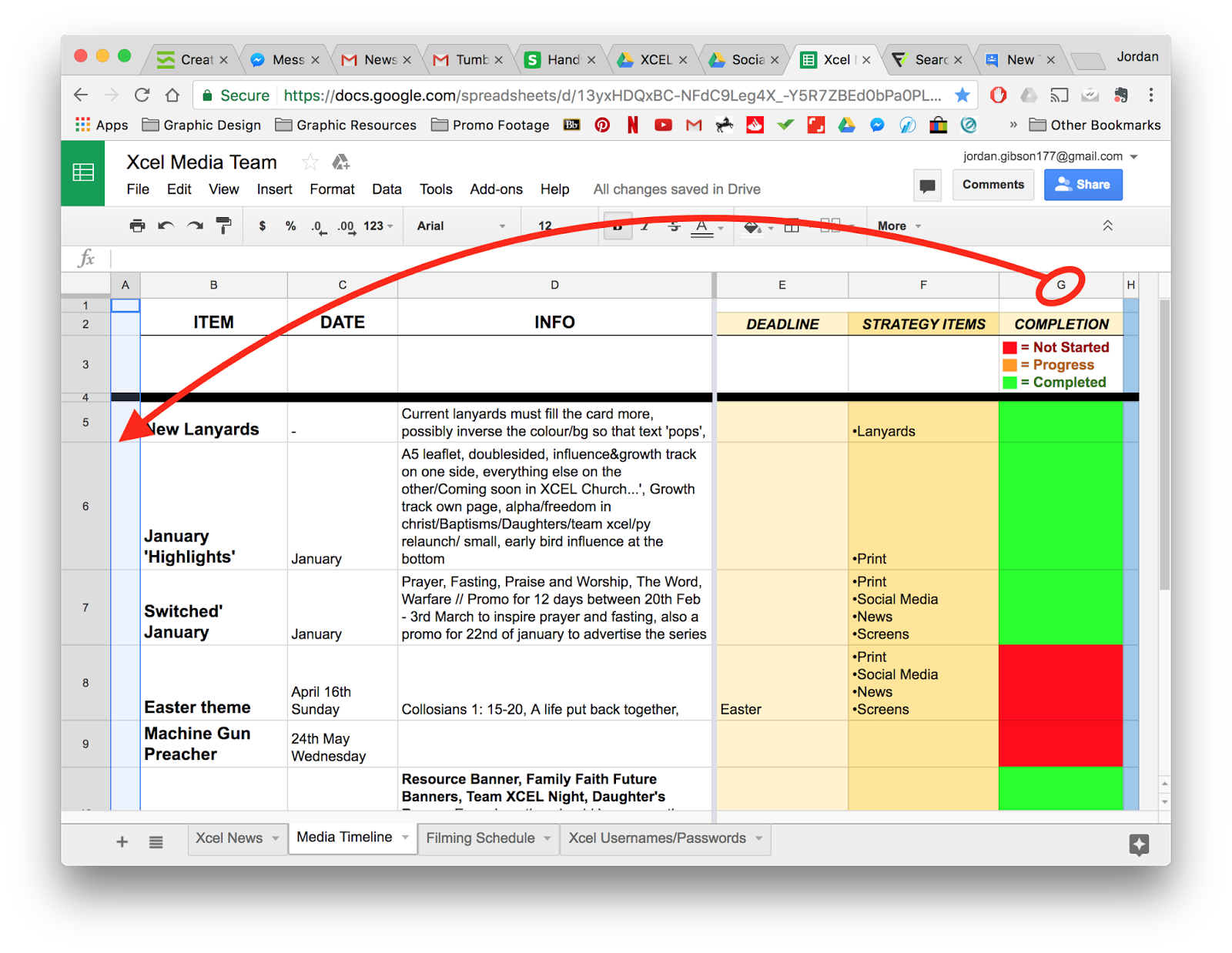Redo the last undone action
Viewport: 1232px width, 953px height.
[x=195, y=226]
